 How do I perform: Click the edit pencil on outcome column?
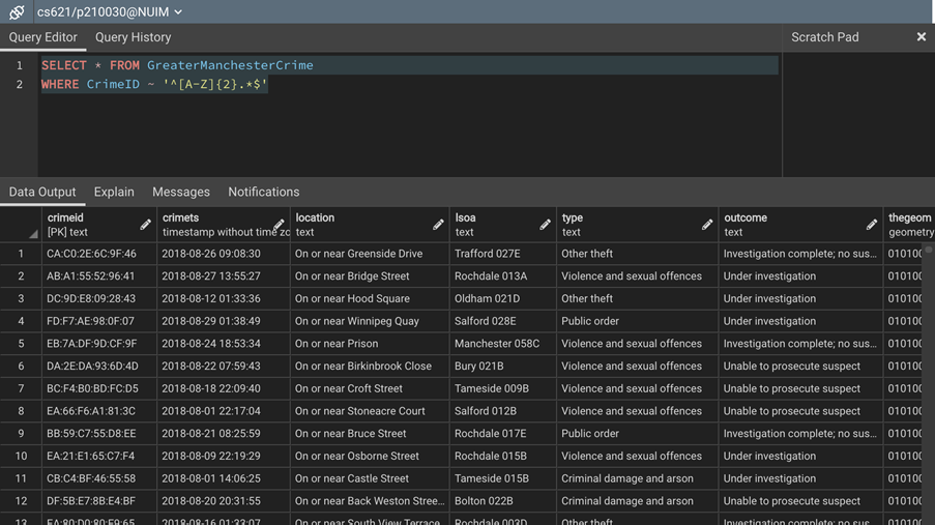(872, 225)
